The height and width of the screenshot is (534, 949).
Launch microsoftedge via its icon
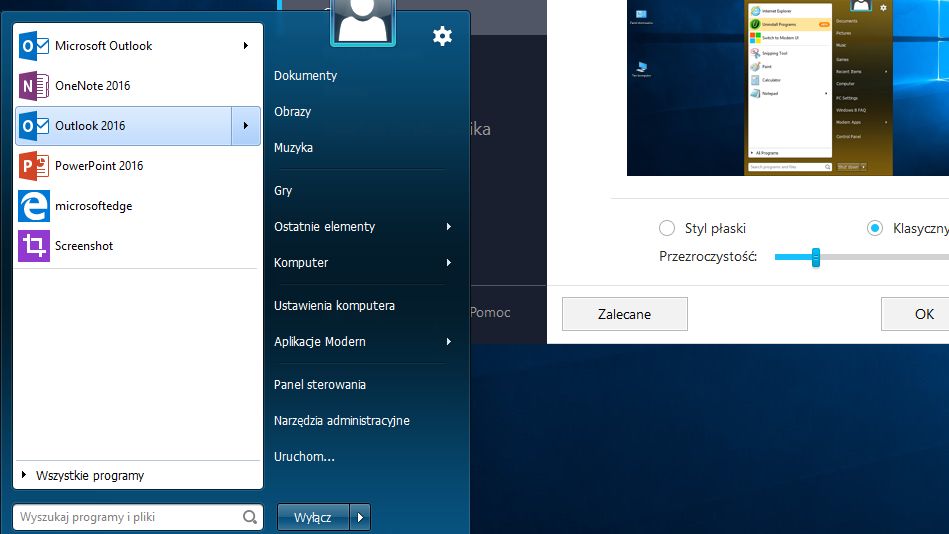click(x=34, y=206)
